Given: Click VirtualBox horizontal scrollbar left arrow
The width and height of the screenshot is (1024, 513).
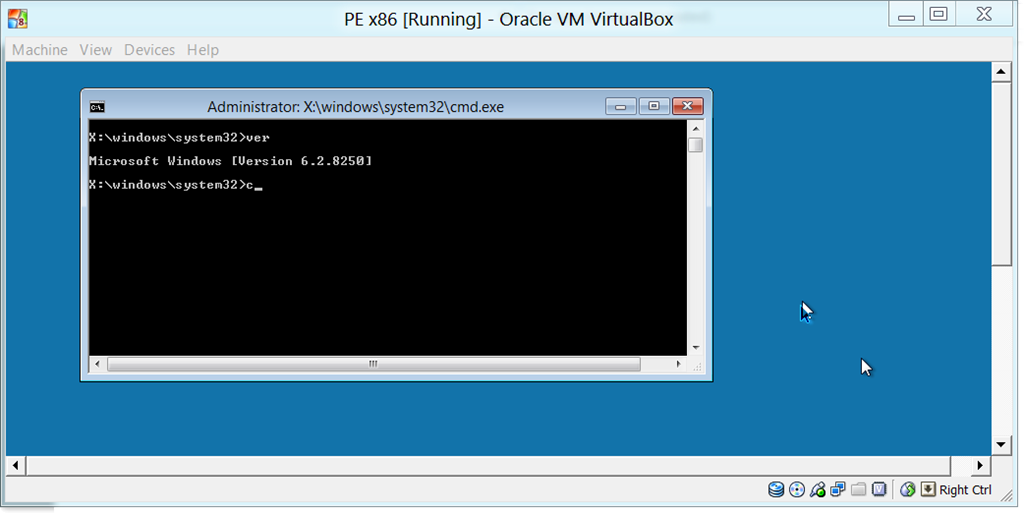Looking at the screenshot, I should (16, 465).
